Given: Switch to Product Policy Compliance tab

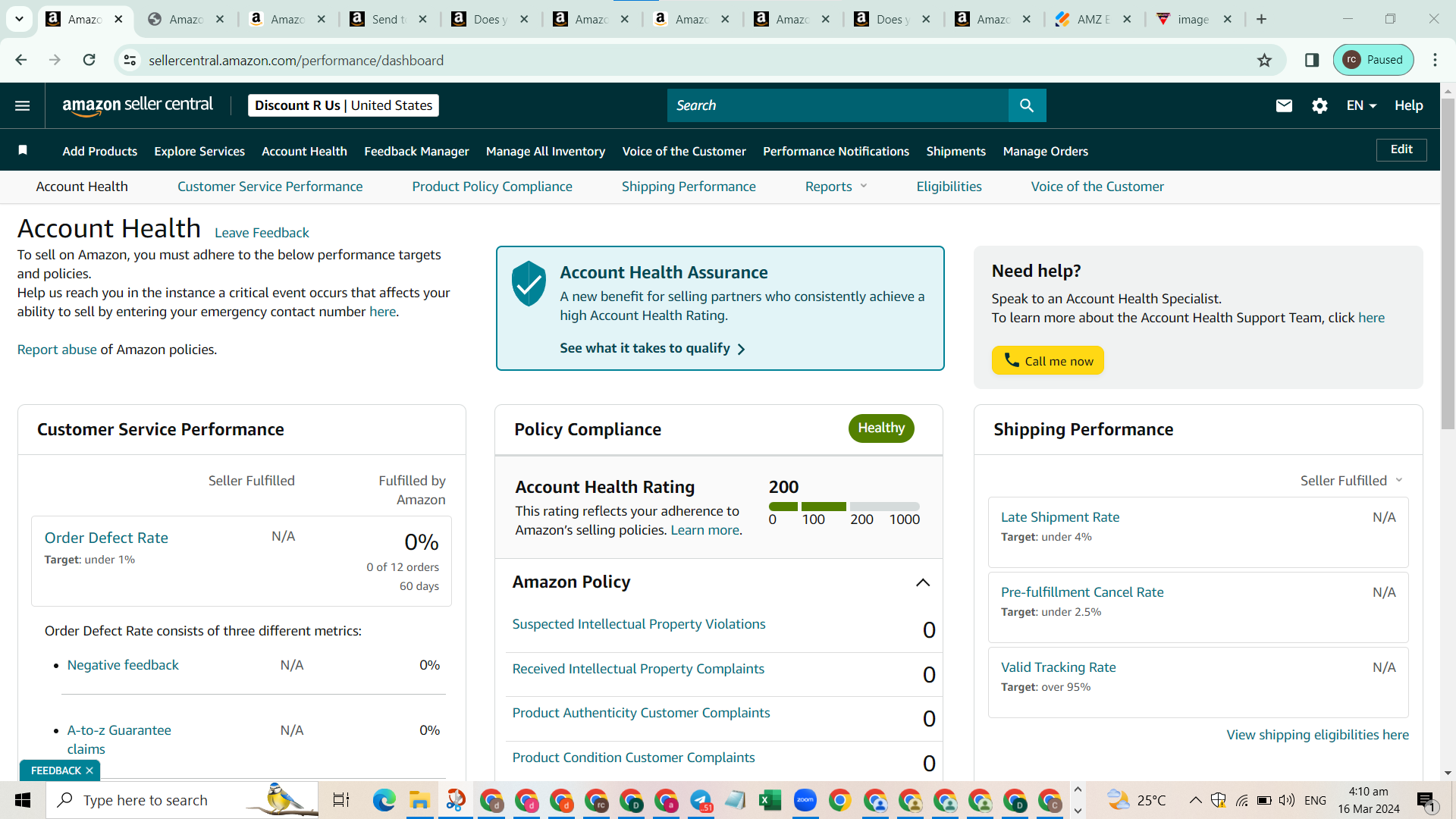Looking at the screenshot, I should pyautogui.click(x=492, y=187).
